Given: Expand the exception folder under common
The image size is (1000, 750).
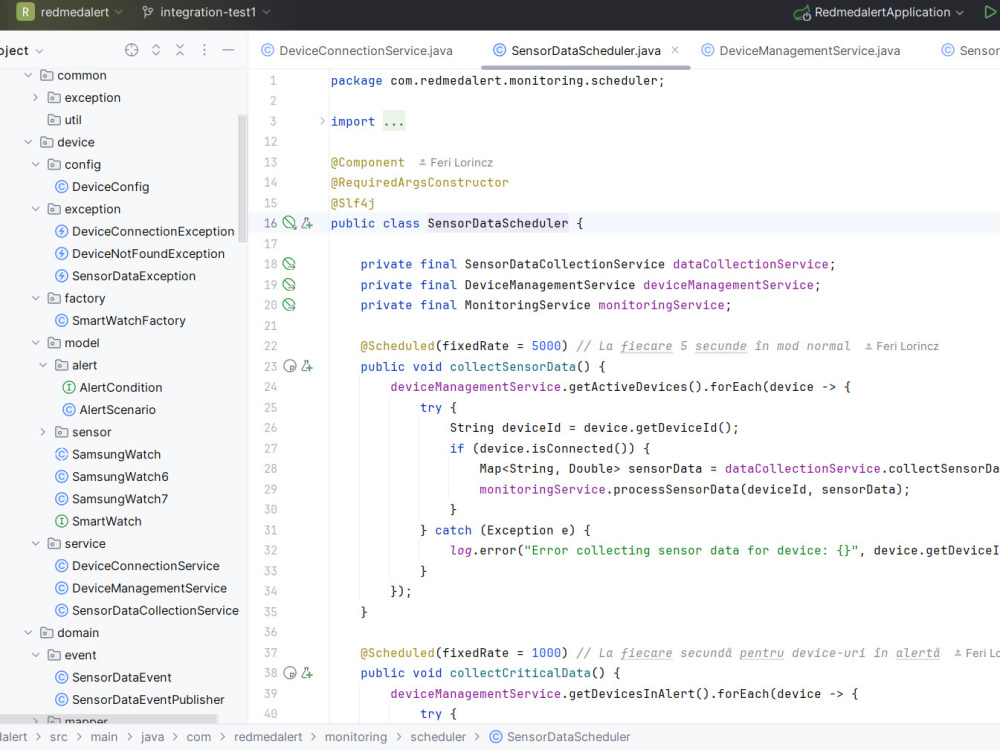Looking at the screenshot, I should tap(36, 98).
